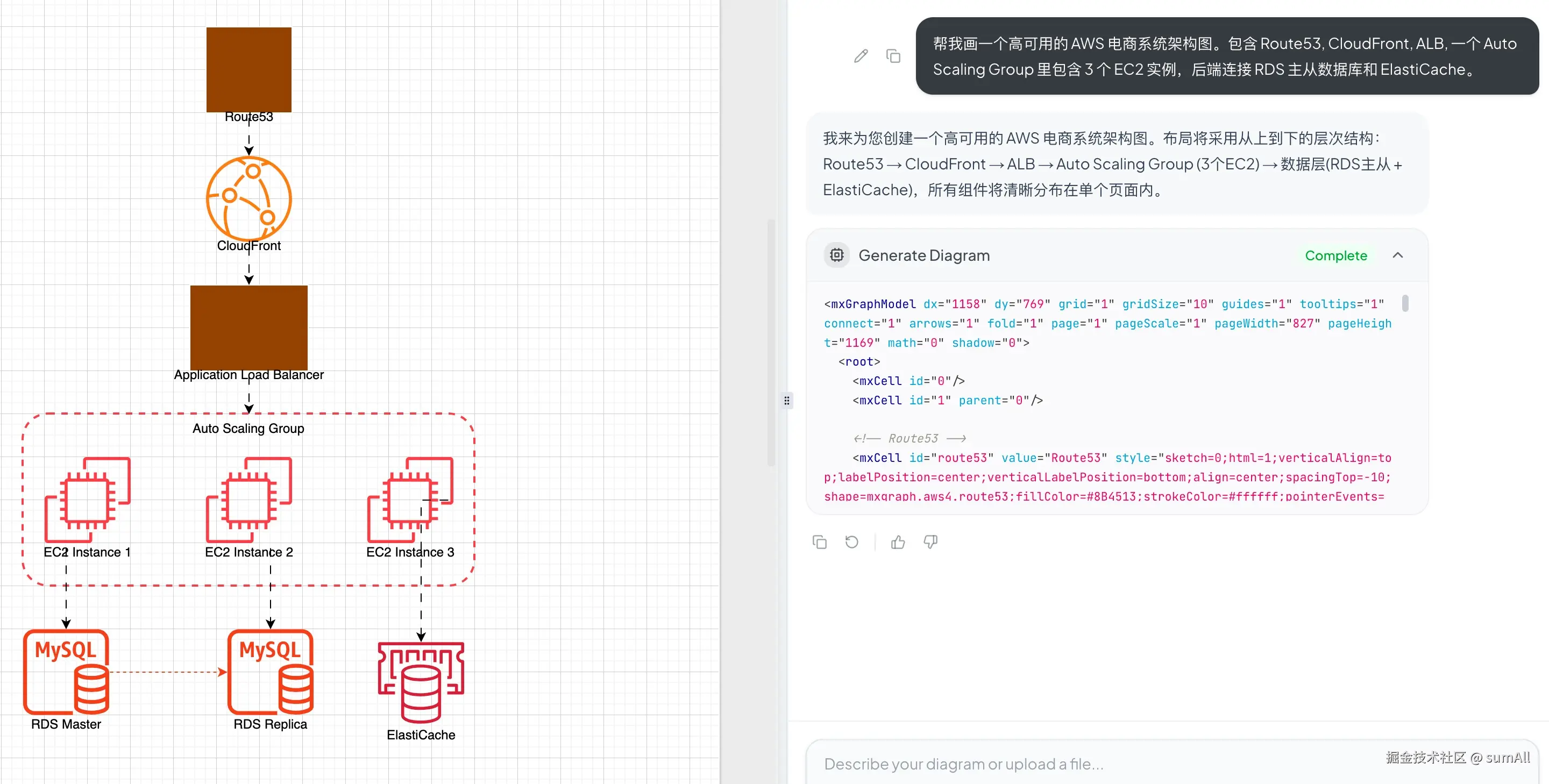Regenerate the response with the retry icon
Screen dimensions: 1549x784
[851, 541]
